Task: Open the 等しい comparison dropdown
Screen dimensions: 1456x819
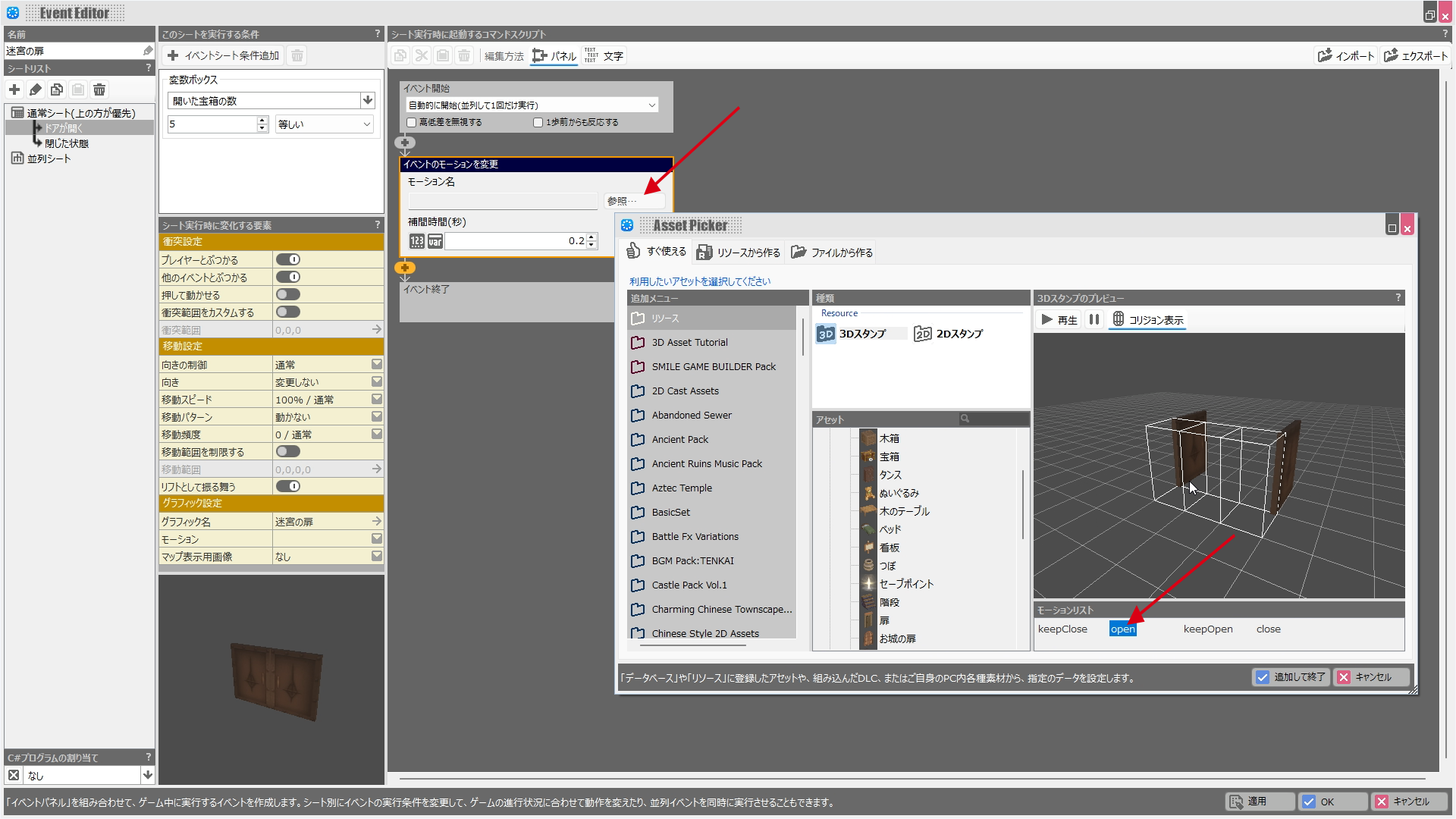Action: click(324, 124)
